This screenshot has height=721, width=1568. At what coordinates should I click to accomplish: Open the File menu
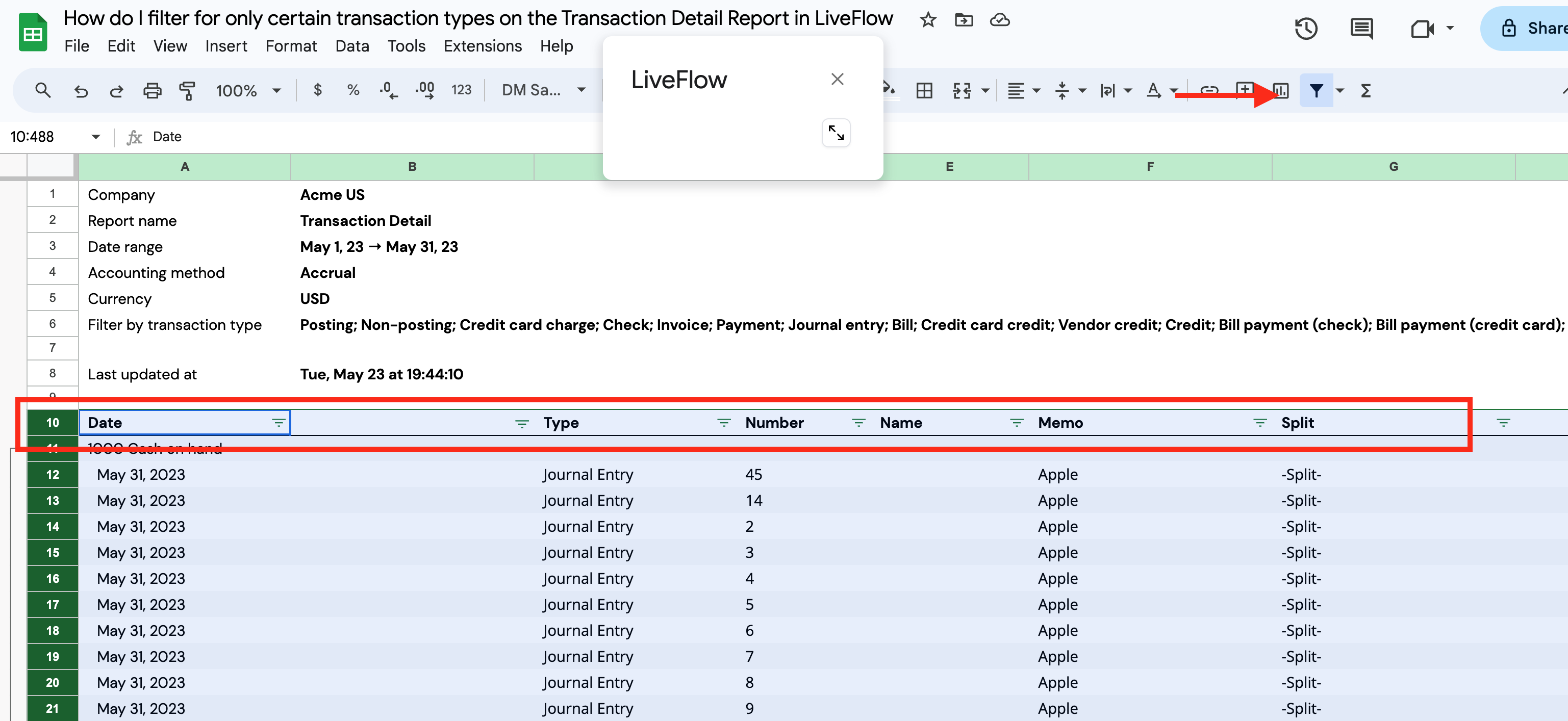(77, 46)
